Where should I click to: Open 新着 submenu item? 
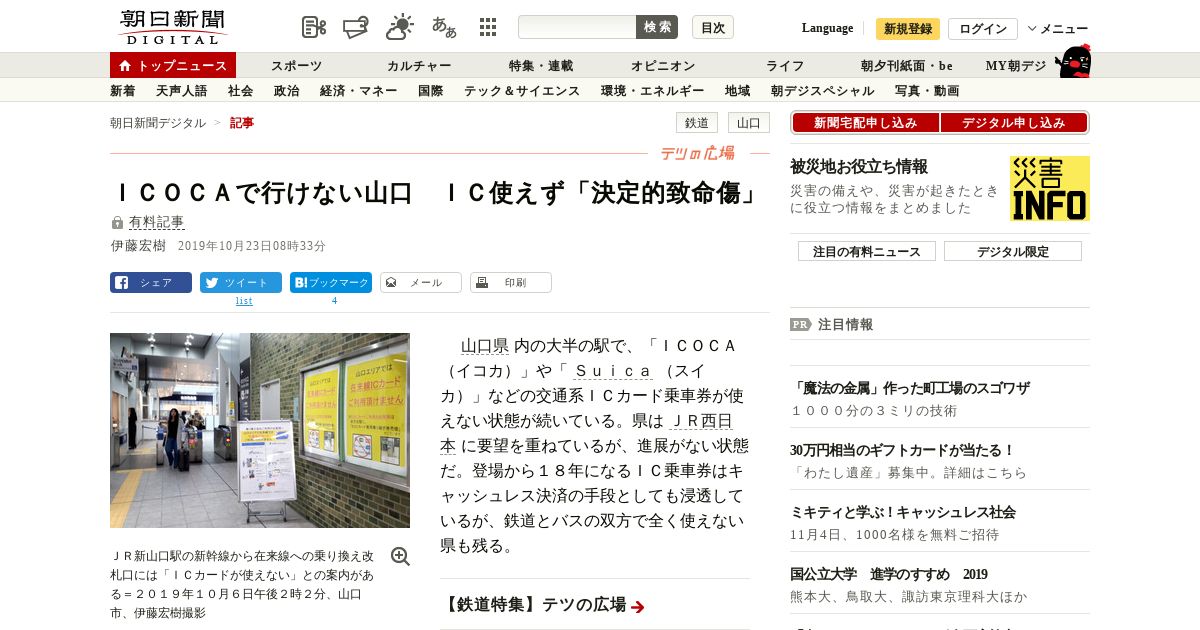123,91
